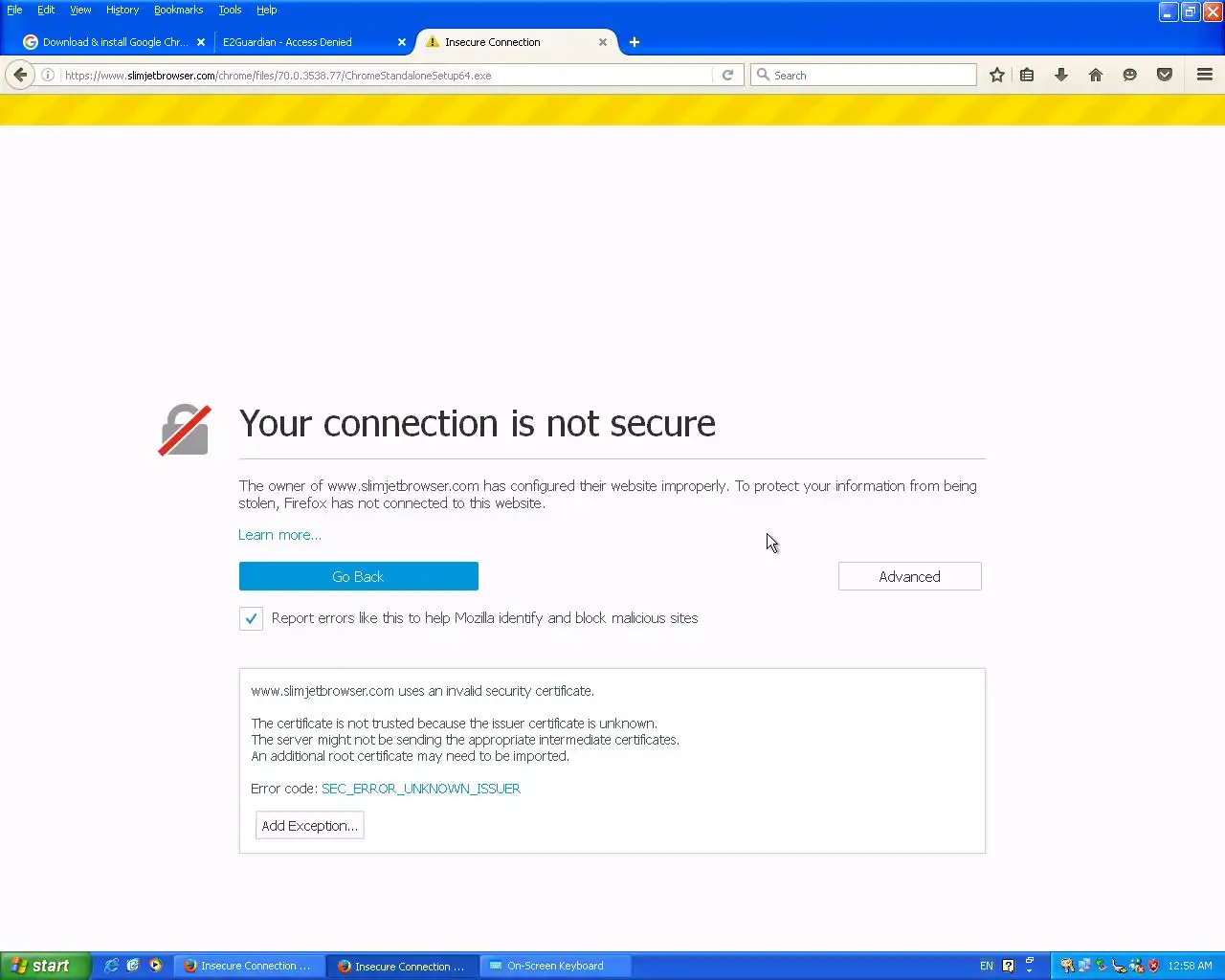Click the Add Exception button
The height and width of the screenshot is (980, 1225).
coord(309,825)
